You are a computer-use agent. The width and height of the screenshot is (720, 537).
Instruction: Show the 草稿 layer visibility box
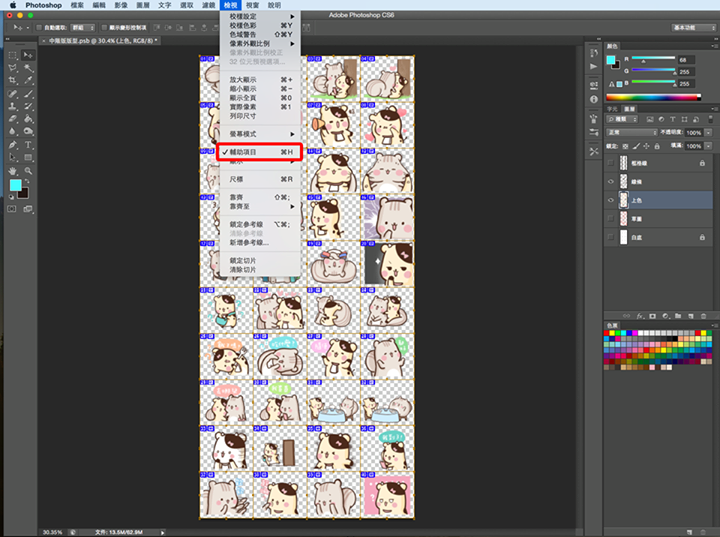click(x=611, y=219)
